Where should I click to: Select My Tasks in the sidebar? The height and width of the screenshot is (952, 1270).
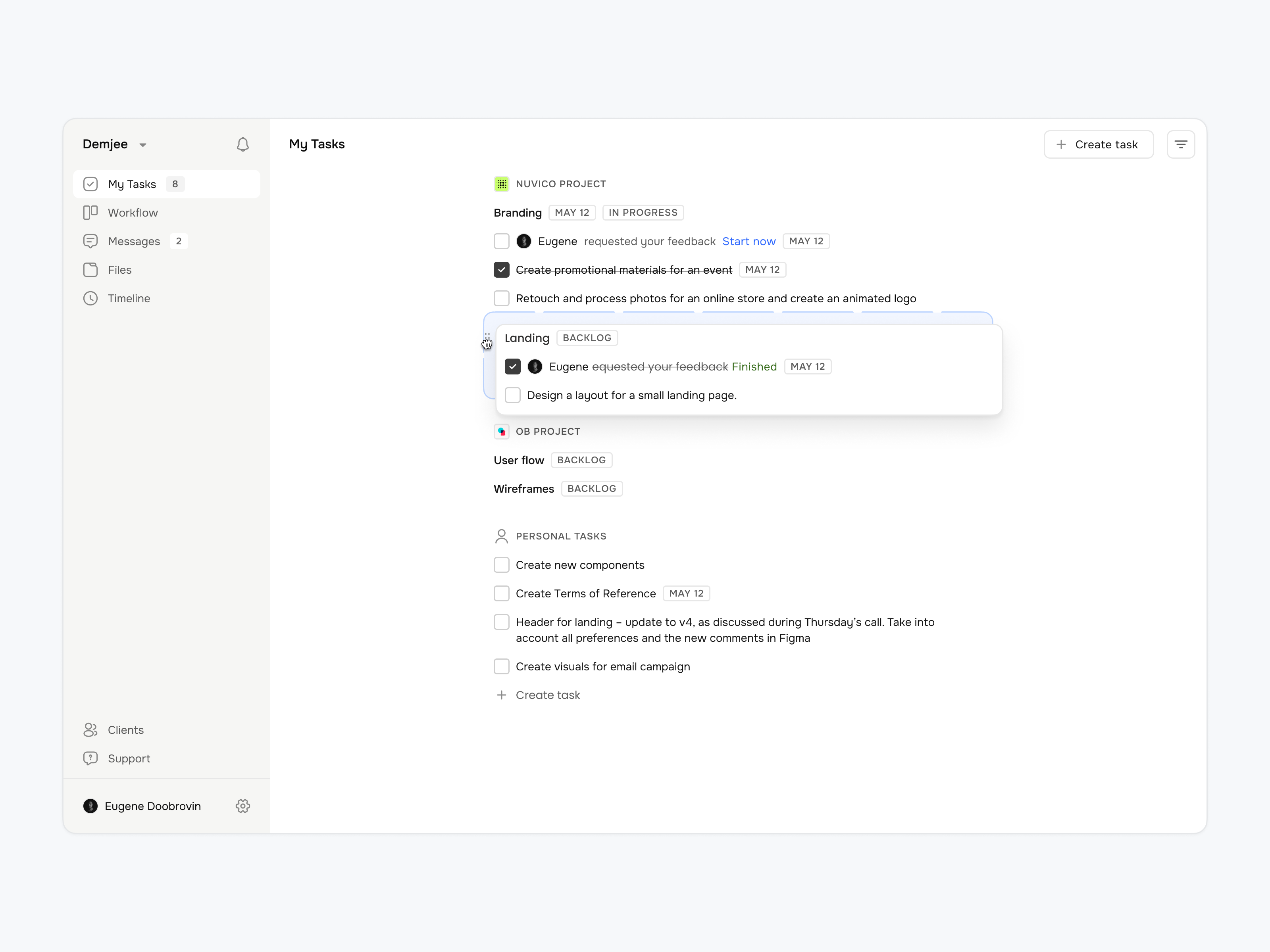(x=131, y=184)
